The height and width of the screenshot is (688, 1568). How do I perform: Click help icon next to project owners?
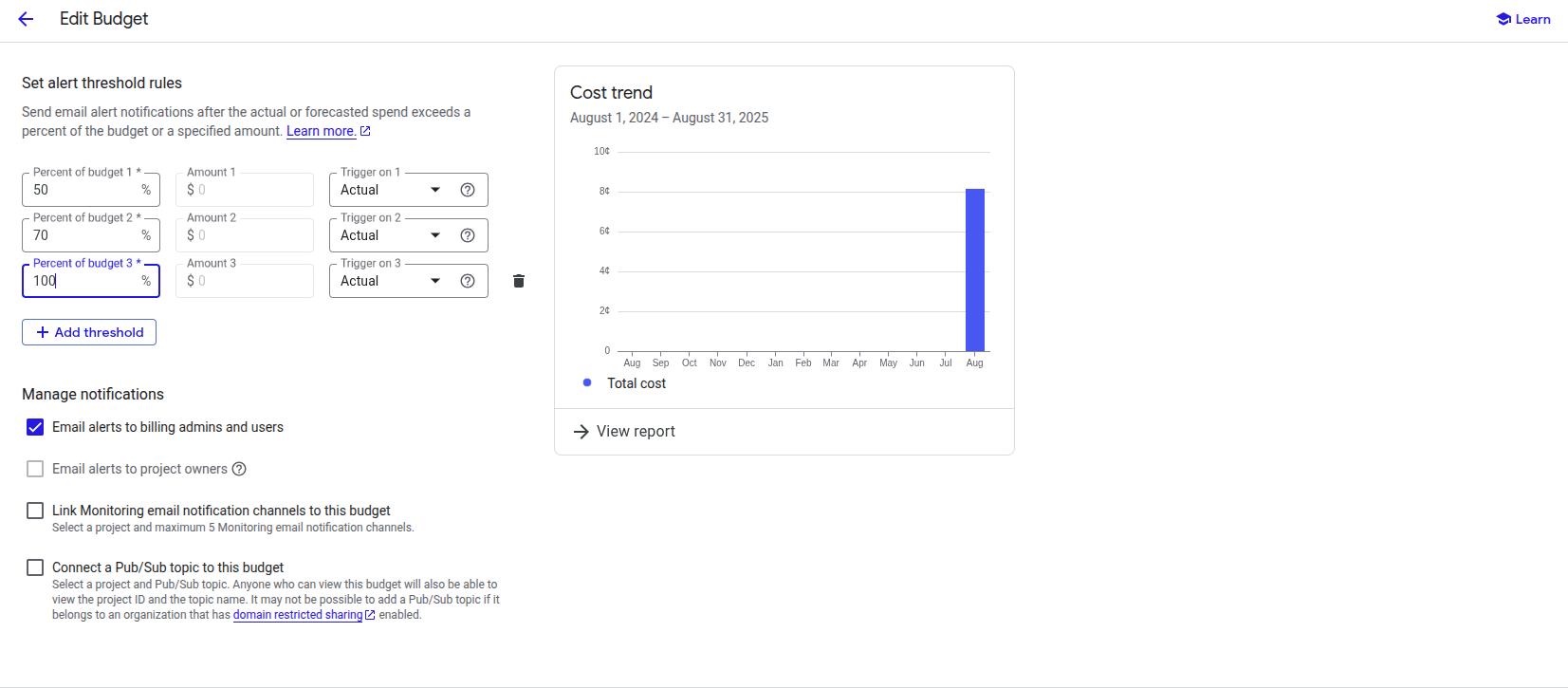pyautogui.click(x=240, y=469)
